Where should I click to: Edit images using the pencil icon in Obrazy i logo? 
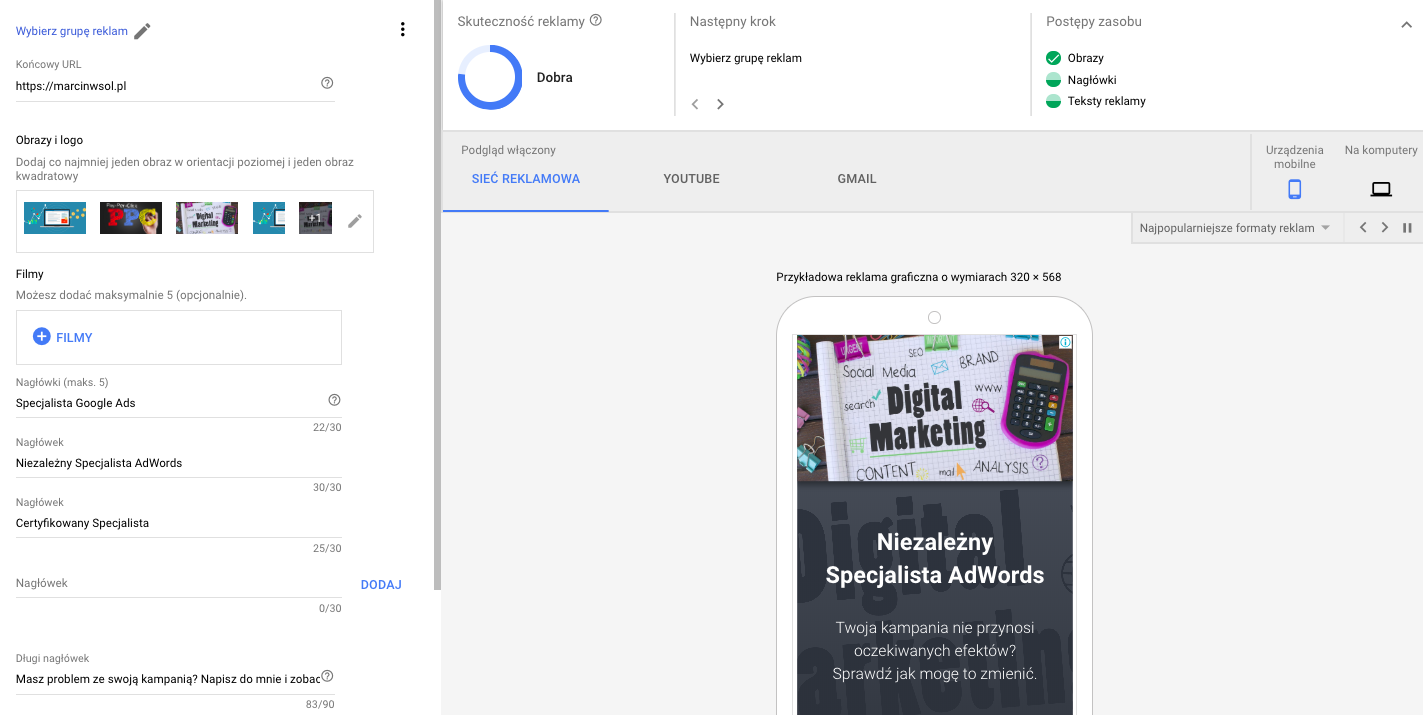[355, 221]
